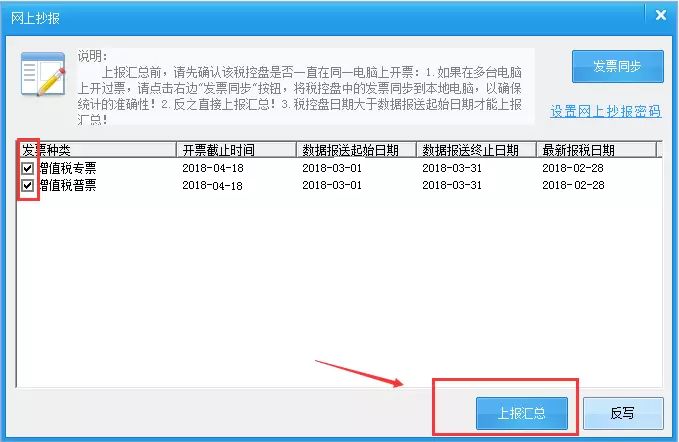Screen dimensions: 679x442
Task: Select the 增值税普票 row label
Action: (68, 185)
